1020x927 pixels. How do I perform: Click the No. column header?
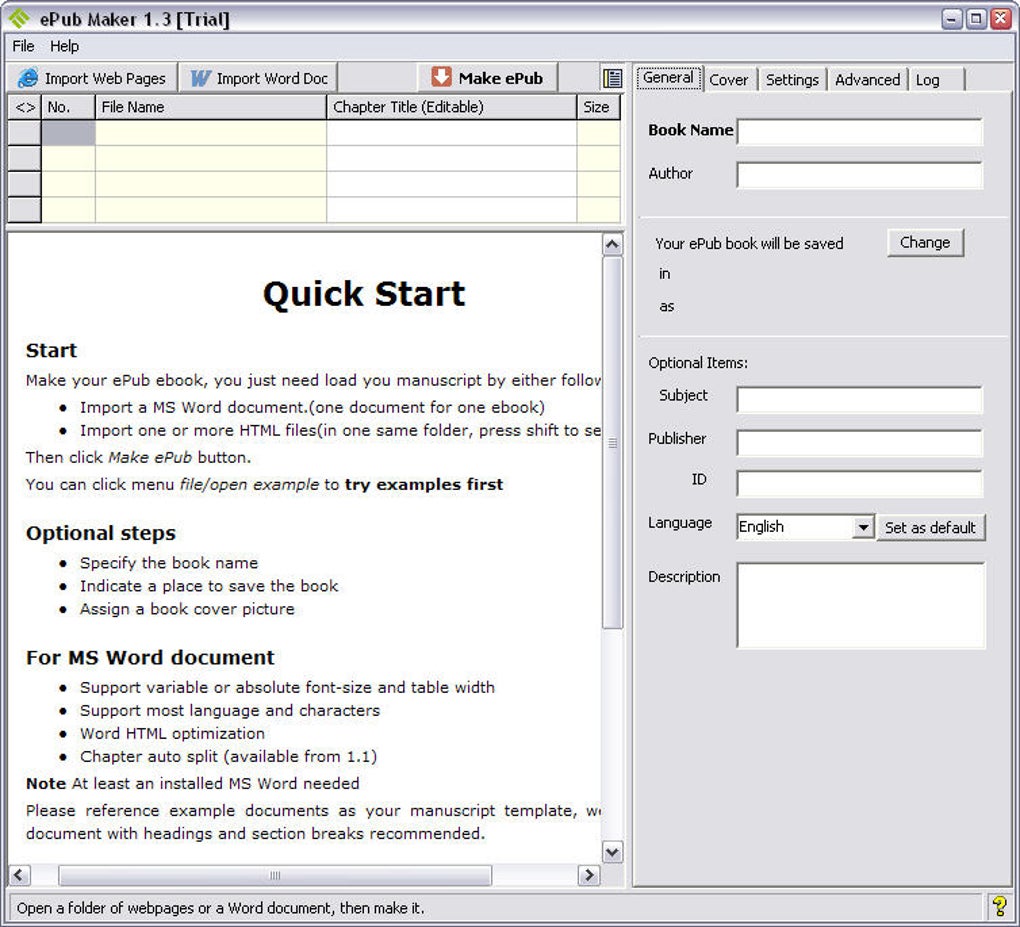[68, 107]
